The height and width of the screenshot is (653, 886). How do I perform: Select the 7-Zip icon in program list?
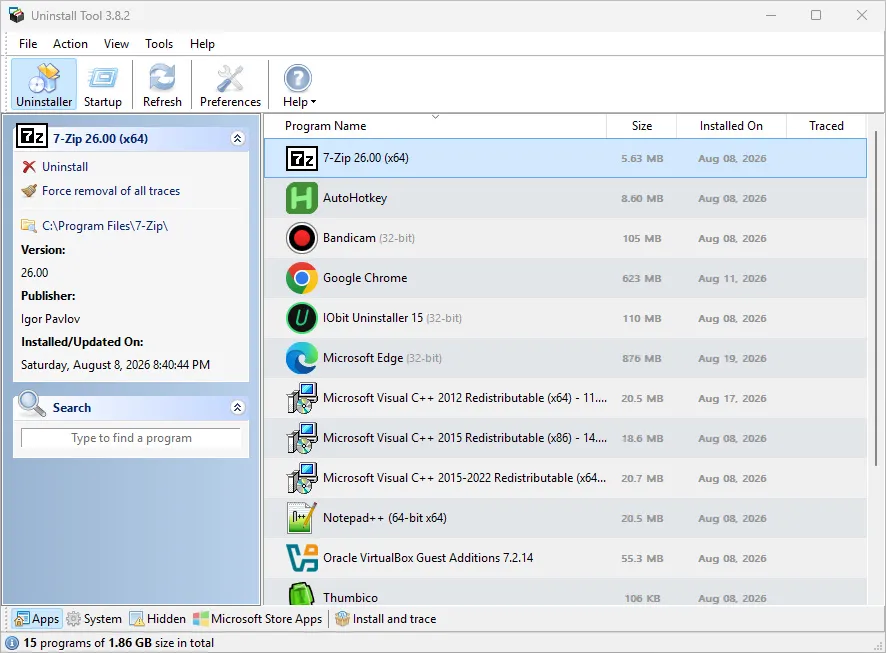[302, 158]
